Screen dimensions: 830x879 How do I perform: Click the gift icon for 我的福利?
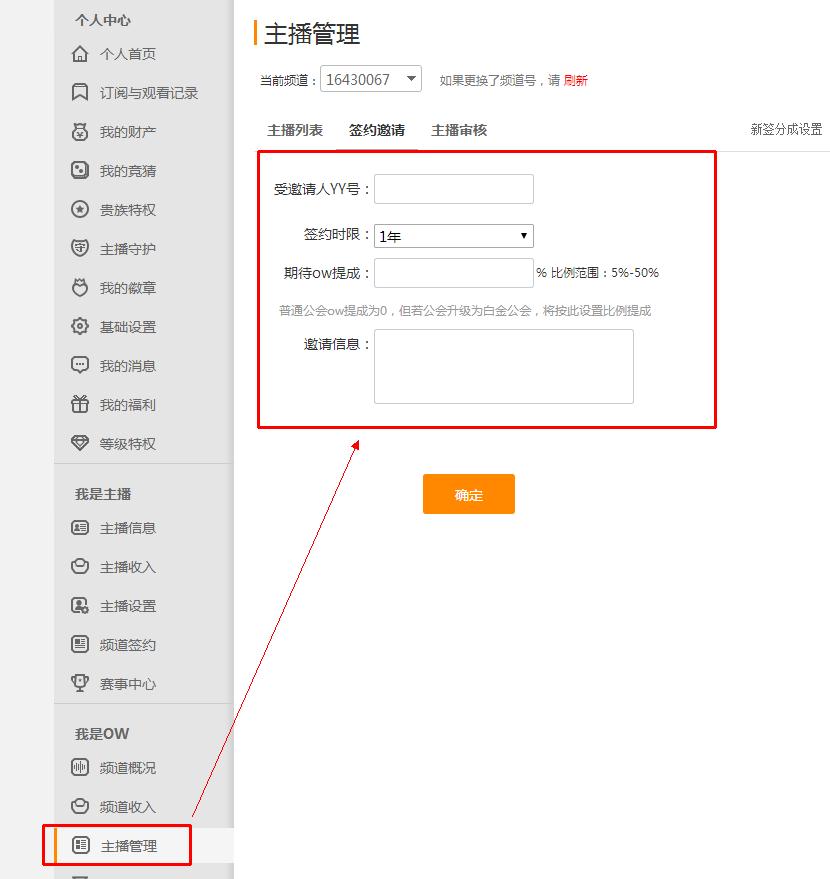[80, 405]
